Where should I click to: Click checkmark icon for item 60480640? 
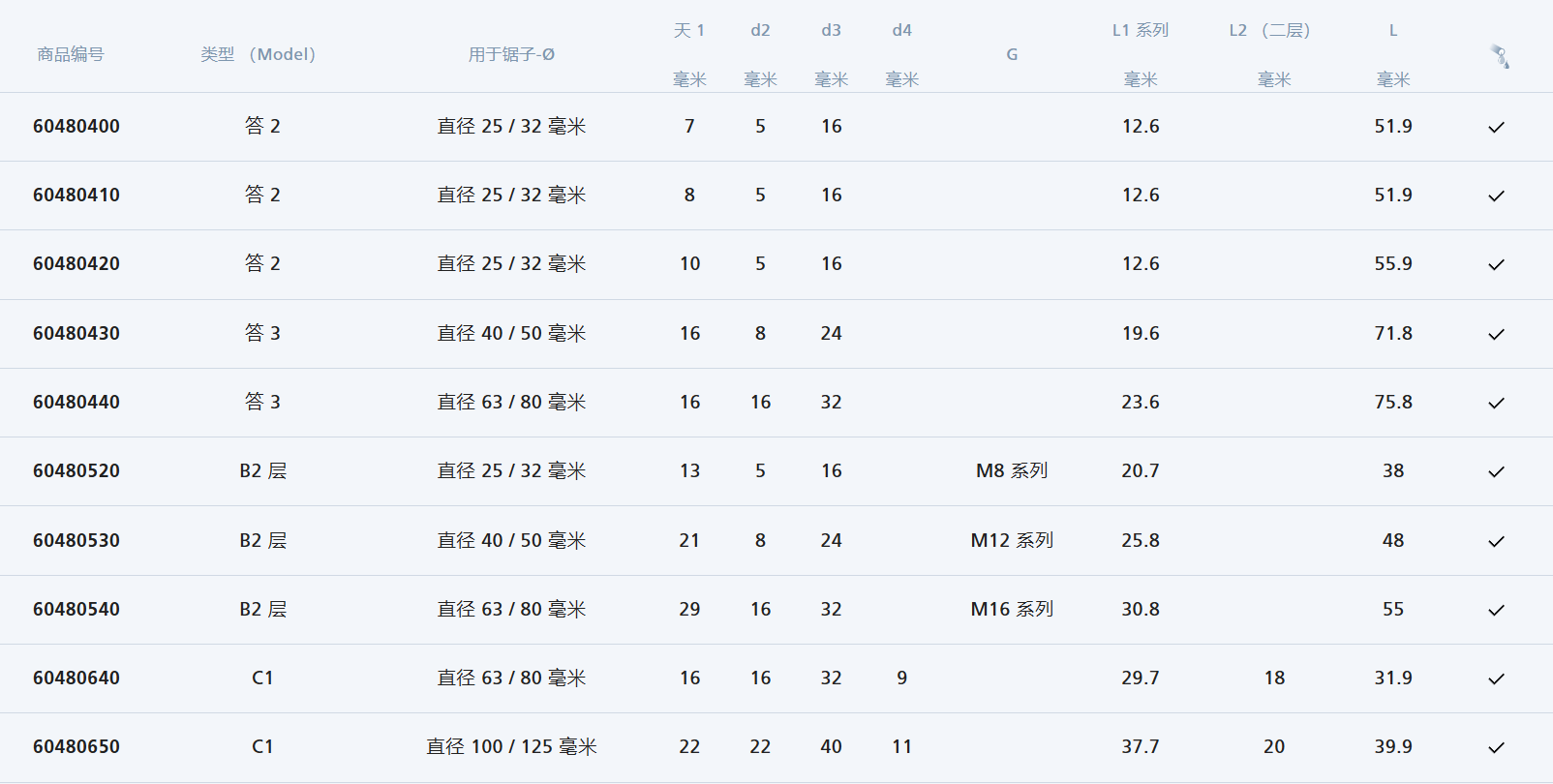[x=1496, y=678]
